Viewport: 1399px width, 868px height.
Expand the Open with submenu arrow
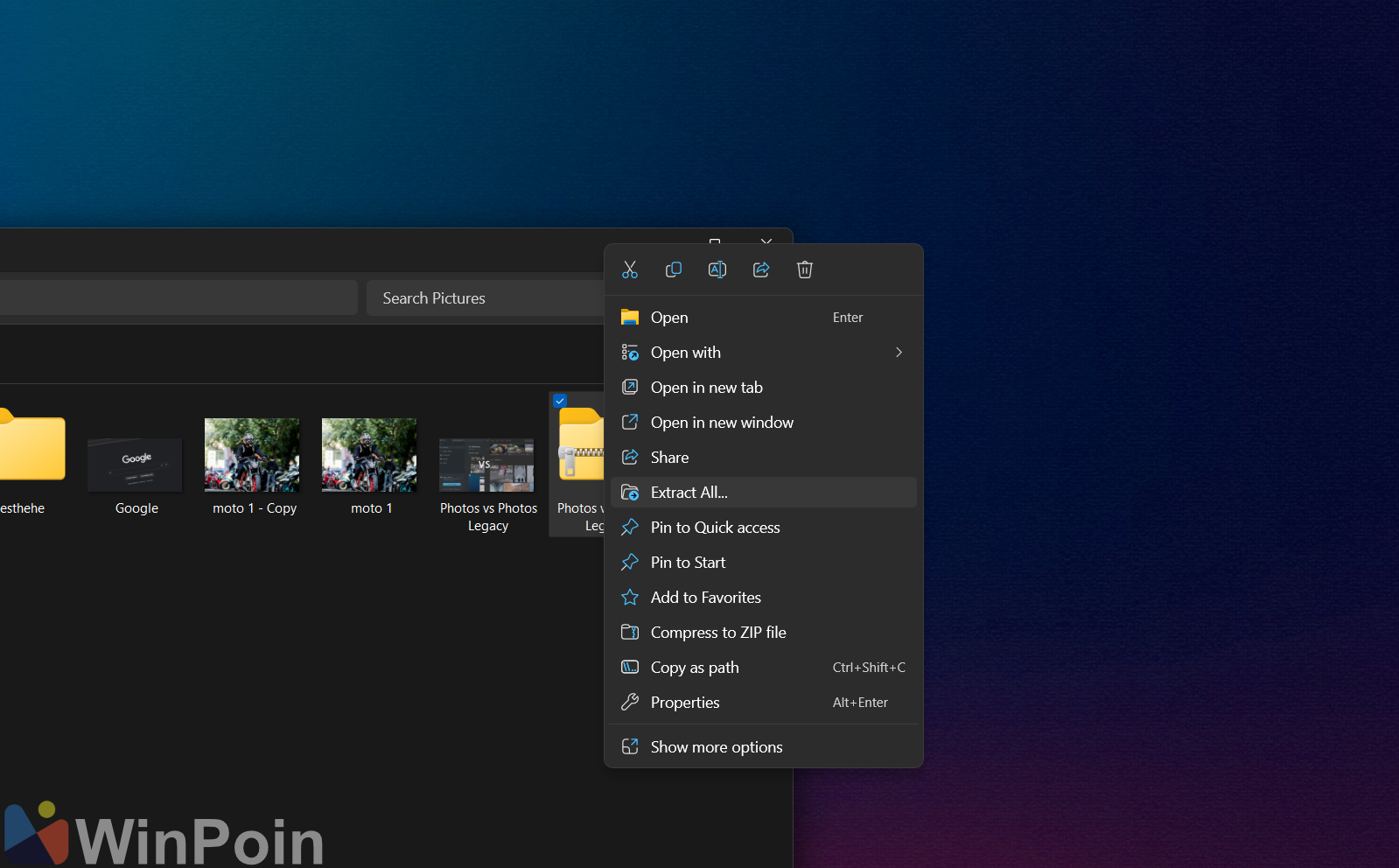coord(899,353)
